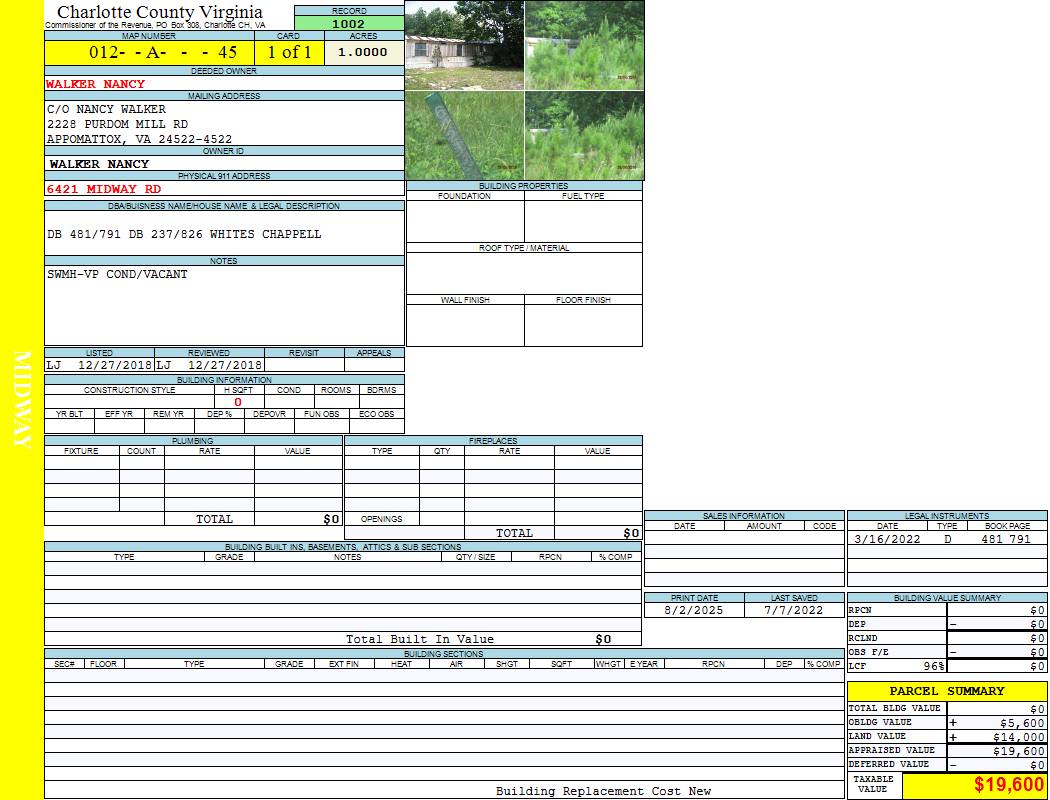Click the physical address 6421 MIDWAY RD
The width and height of the screenshot is (1050, 800).
tap(103, 189)
